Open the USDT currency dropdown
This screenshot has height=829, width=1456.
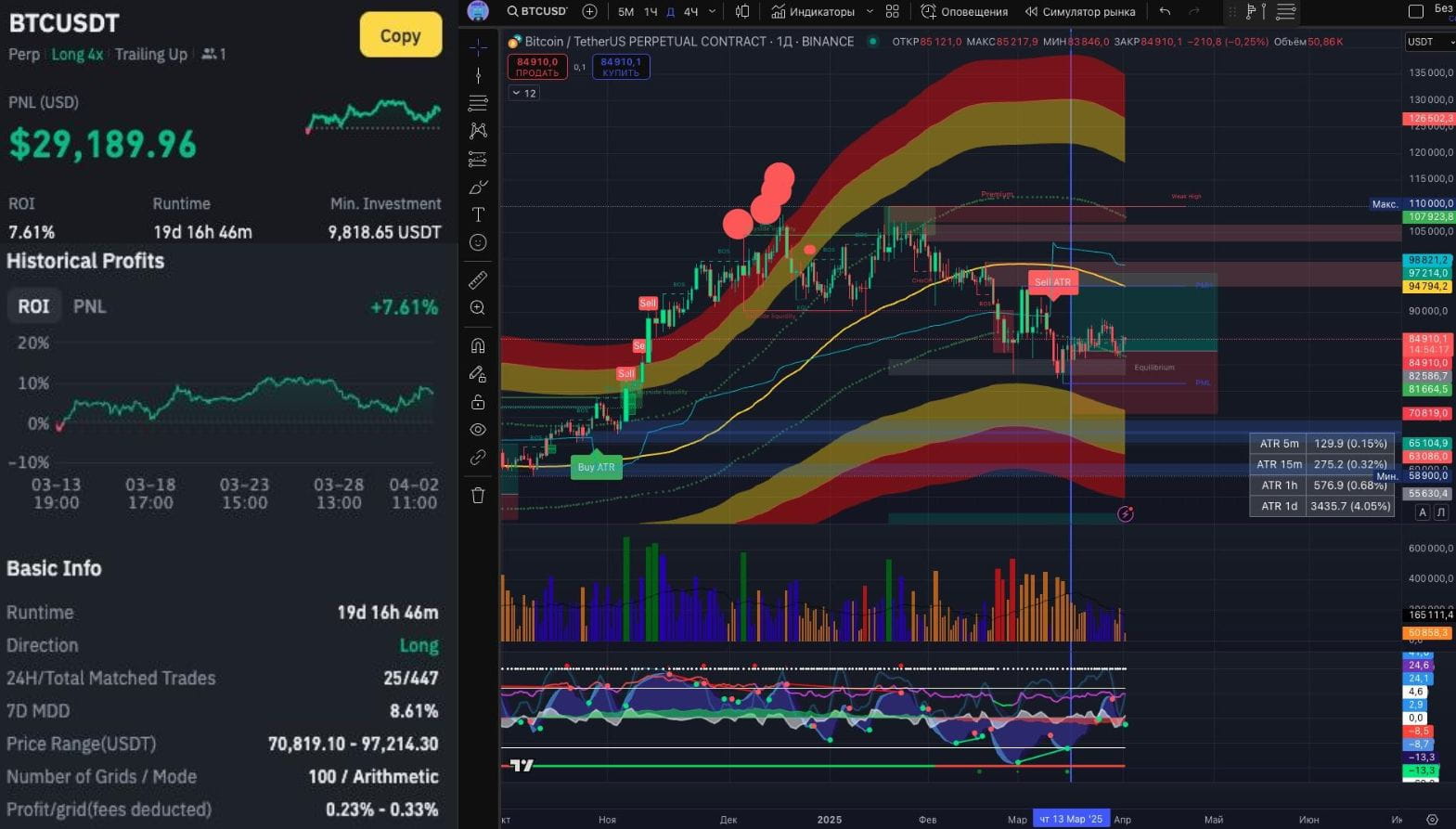coord(1430,42)
